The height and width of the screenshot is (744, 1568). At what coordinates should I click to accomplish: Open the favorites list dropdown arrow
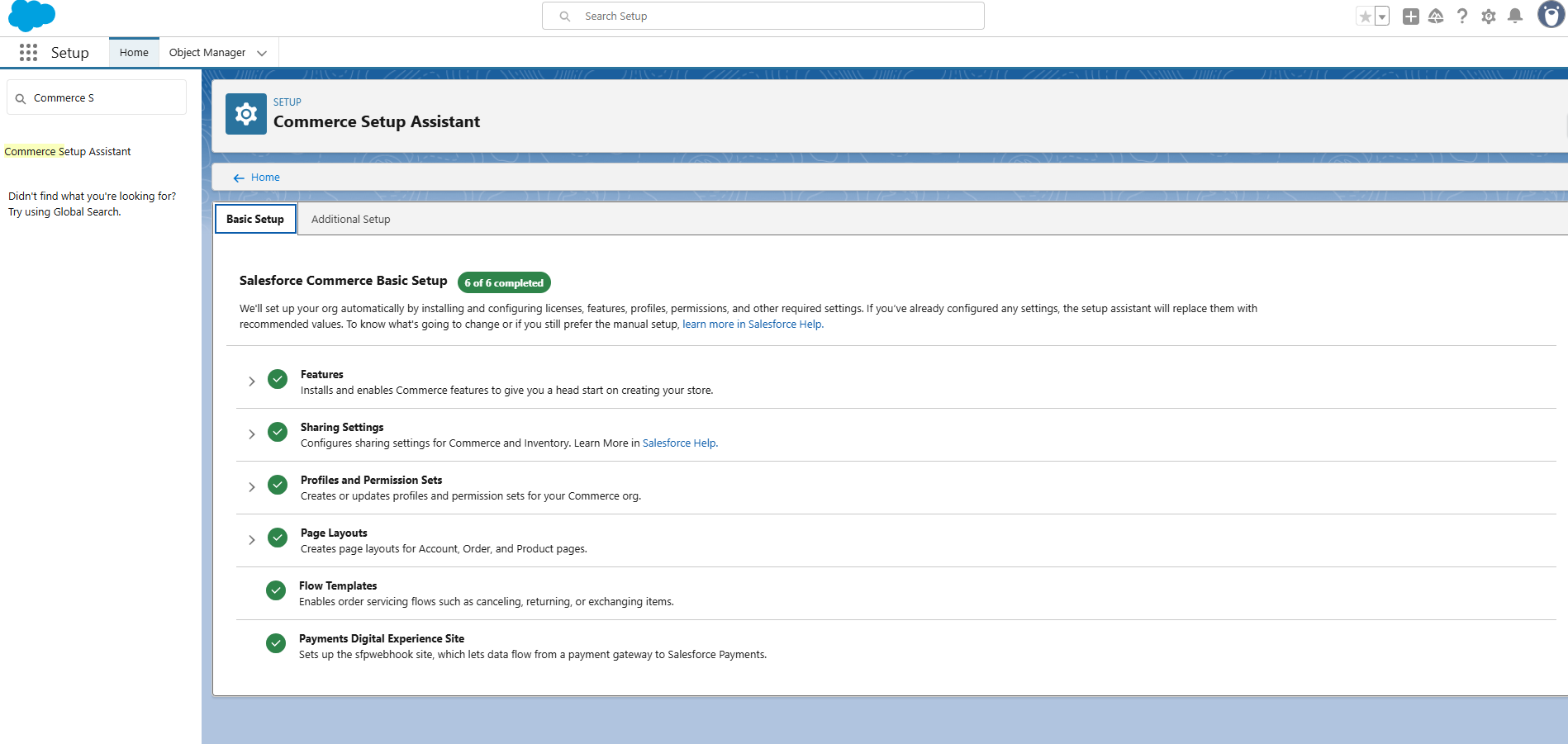(1382, 17)
